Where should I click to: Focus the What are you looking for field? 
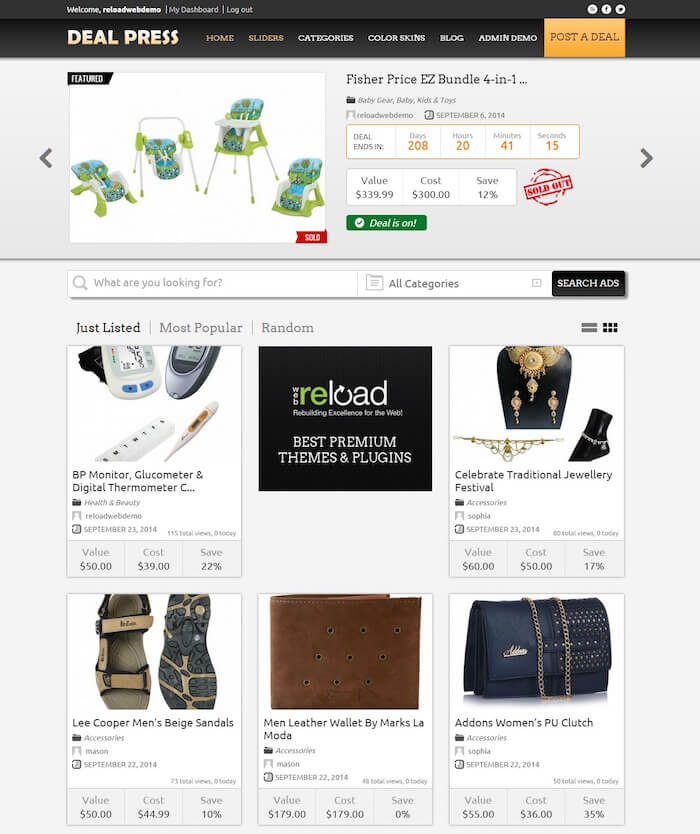coord(213,283)
